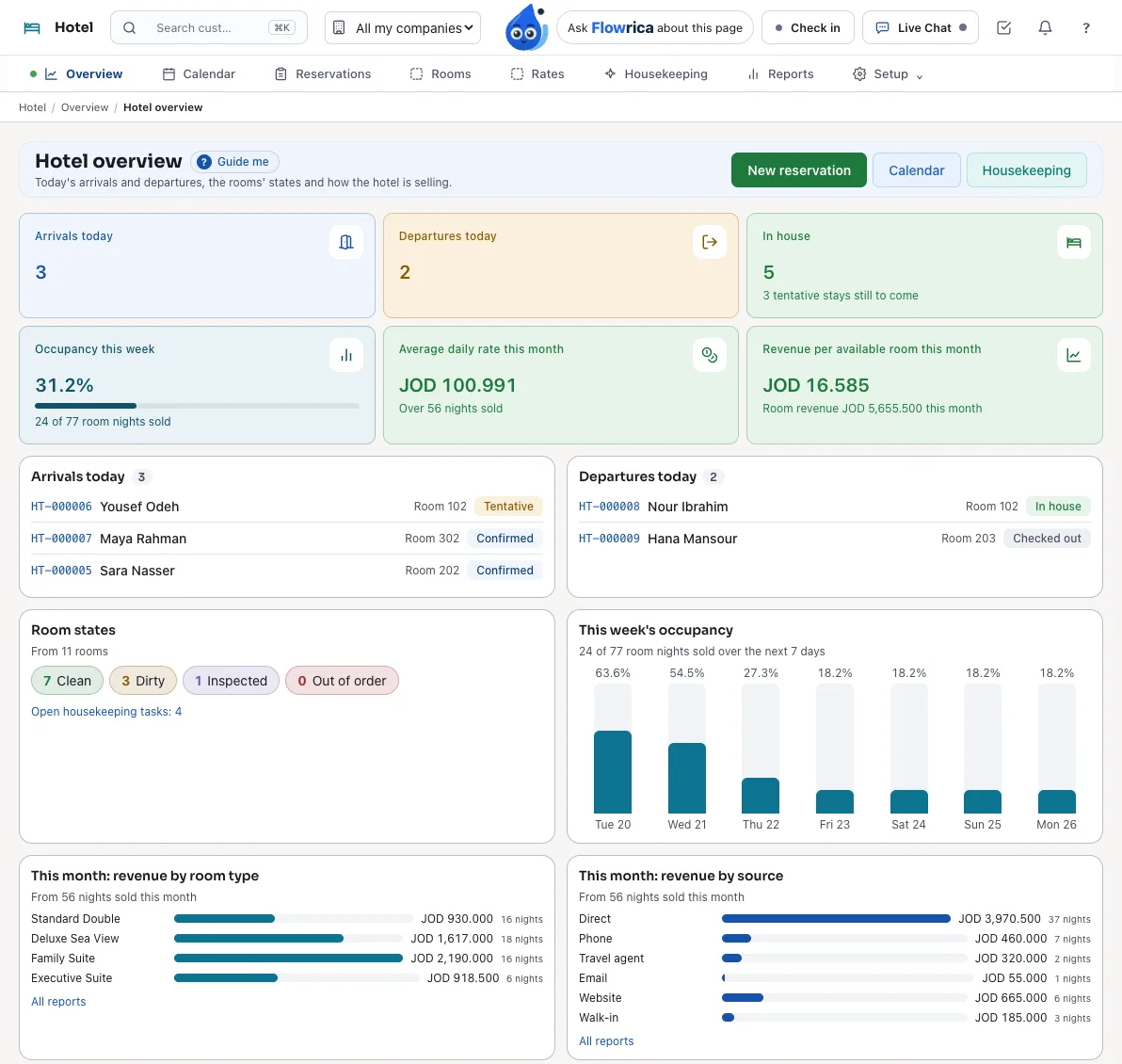Click the light-blue Calendar button in header card

click(x=917, y=170)
